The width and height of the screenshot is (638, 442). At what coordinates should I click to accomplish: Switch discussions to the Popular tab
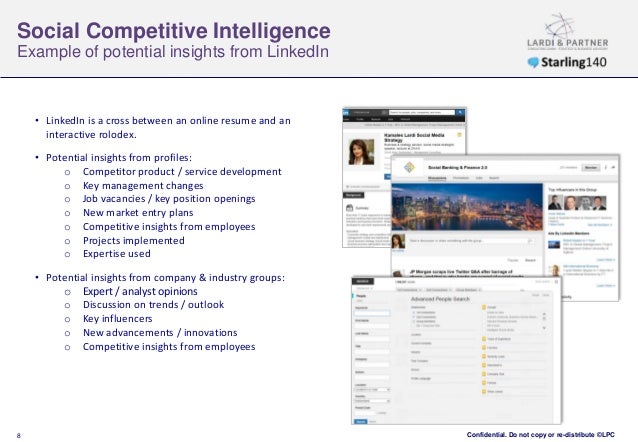tap(513, 260)
